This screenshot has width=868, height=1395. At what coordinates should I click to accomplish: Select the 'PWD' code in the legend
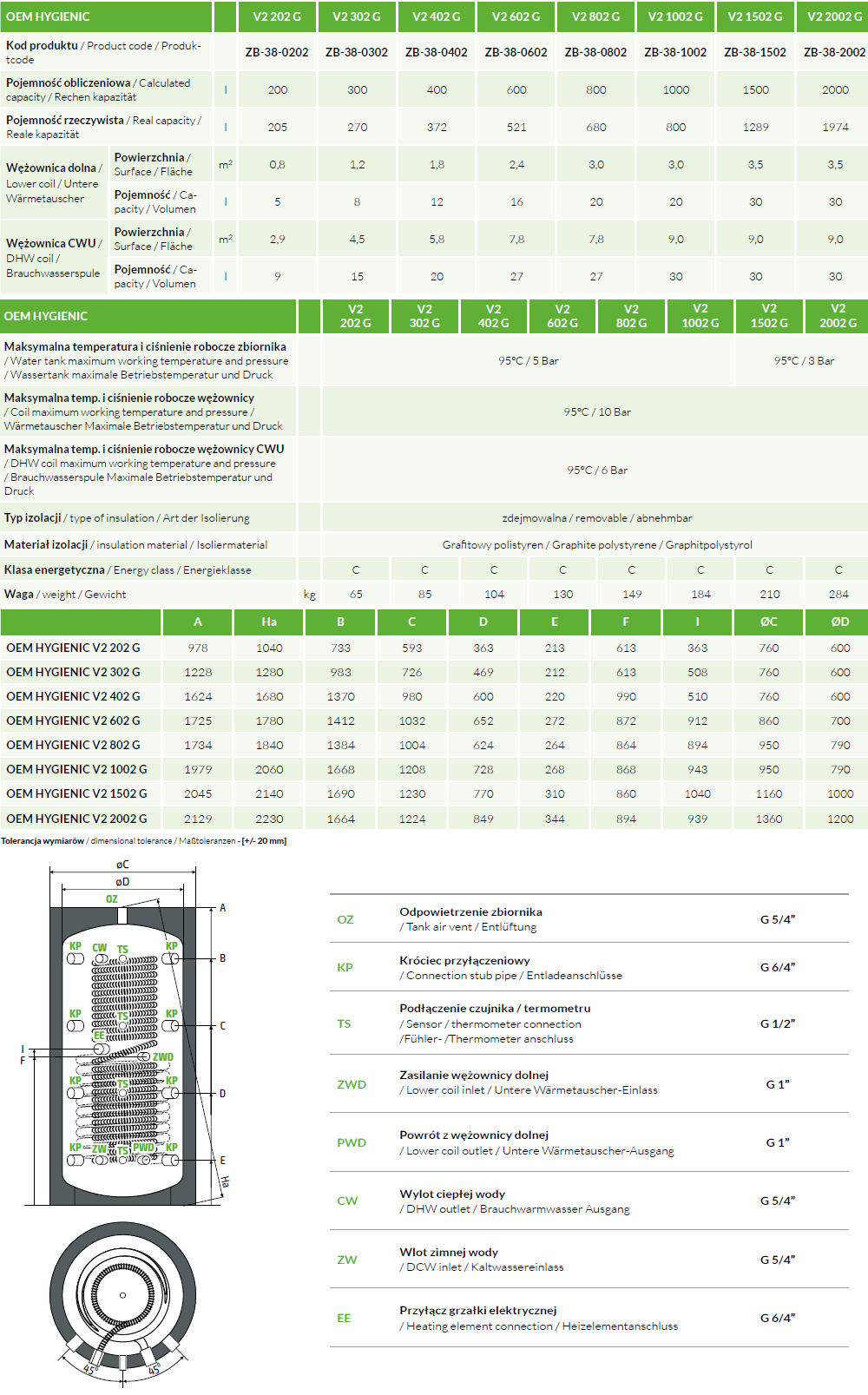click(352, 1142)
